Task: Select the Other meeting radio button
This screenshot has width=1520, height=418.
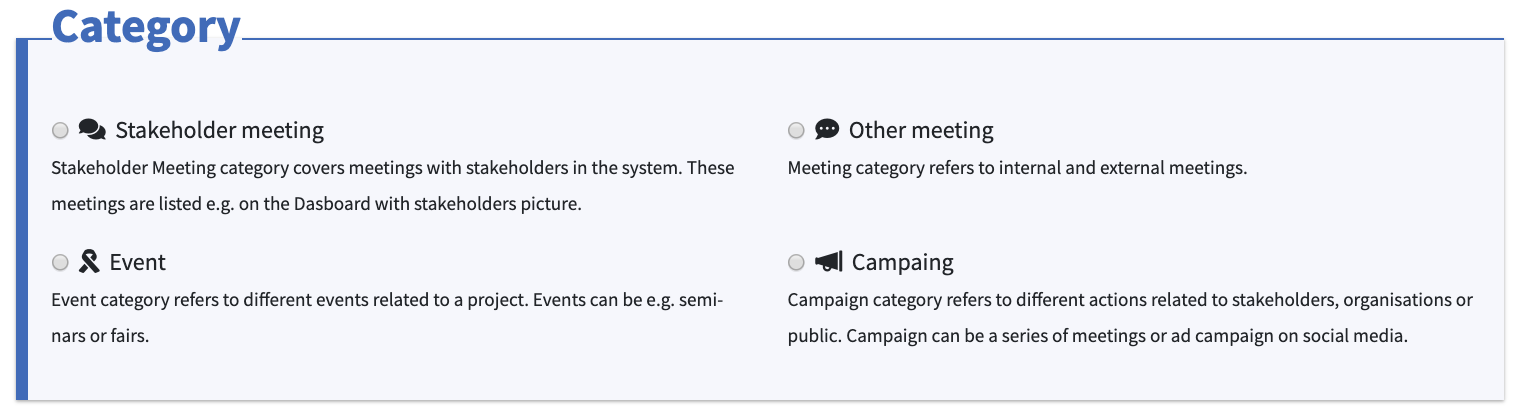Action: pyautogui.click(x=796, y=131)
